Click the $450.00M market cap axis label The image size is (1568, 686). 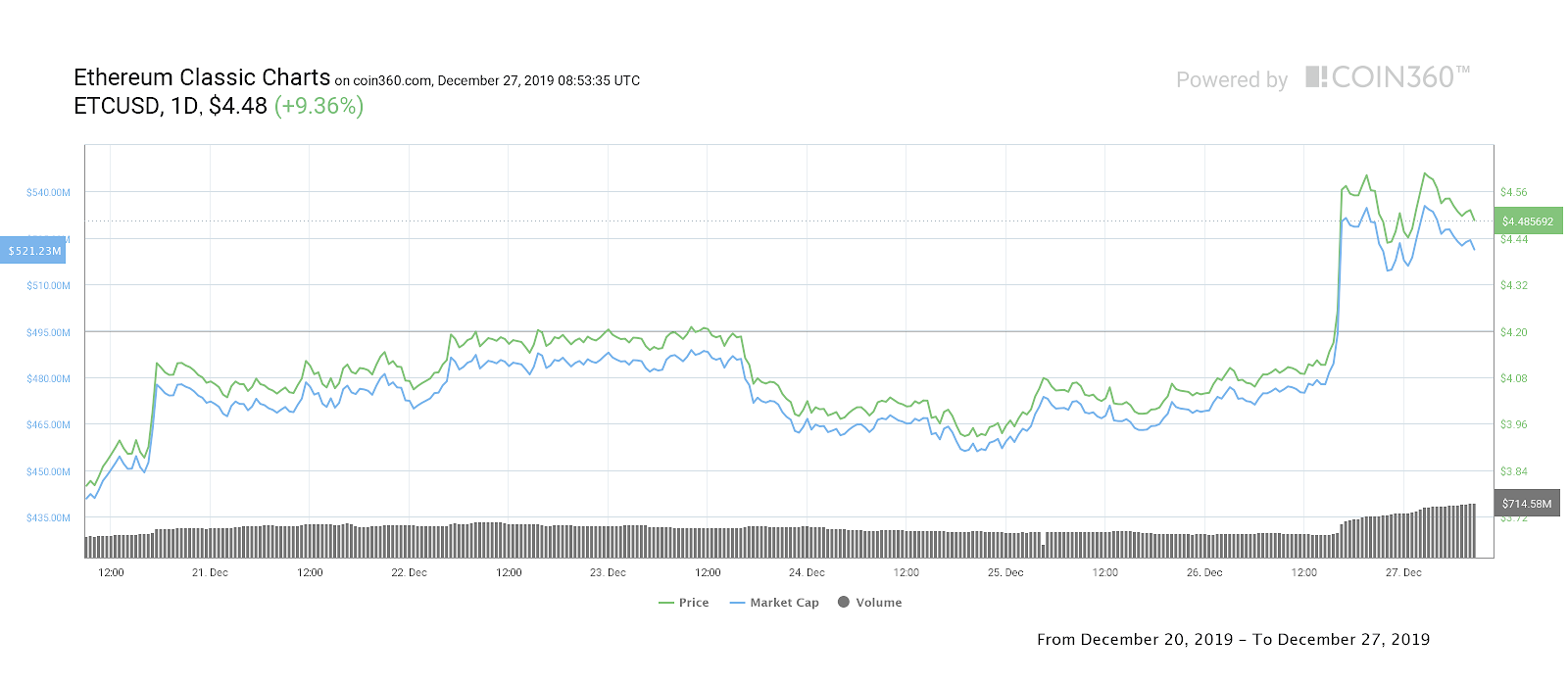click(x=48, y=471)
